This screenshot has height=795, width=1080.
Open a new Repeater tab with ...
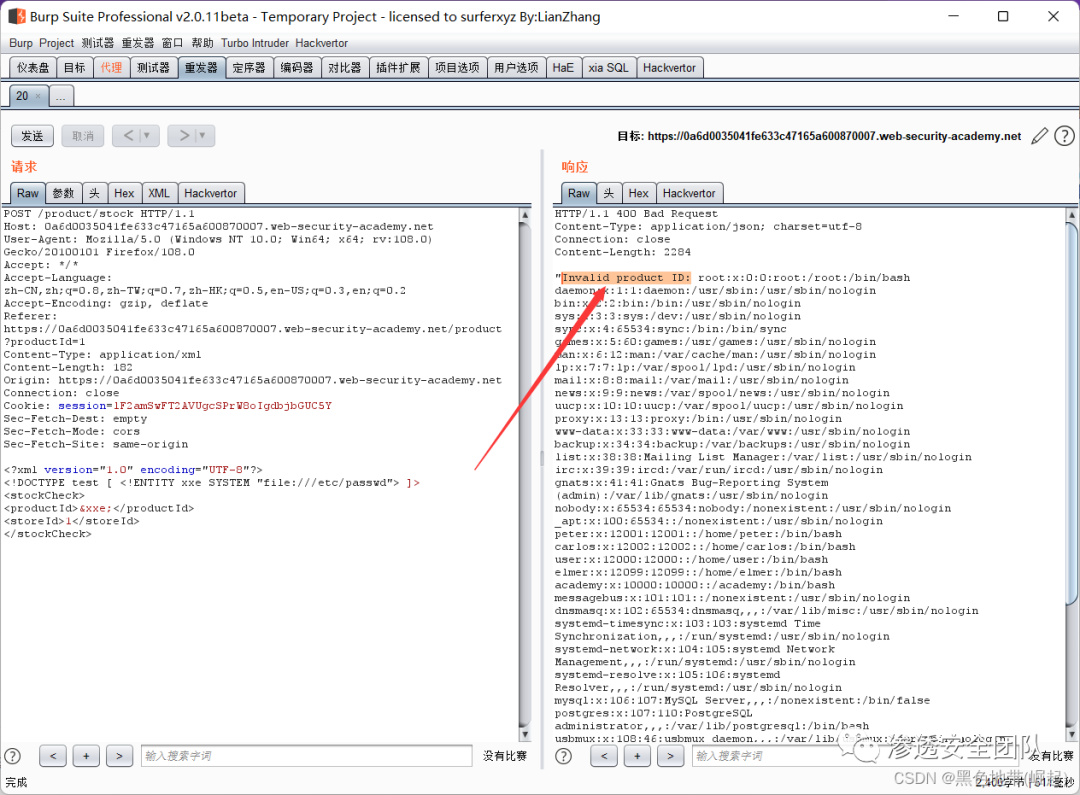tap(61, 96)
